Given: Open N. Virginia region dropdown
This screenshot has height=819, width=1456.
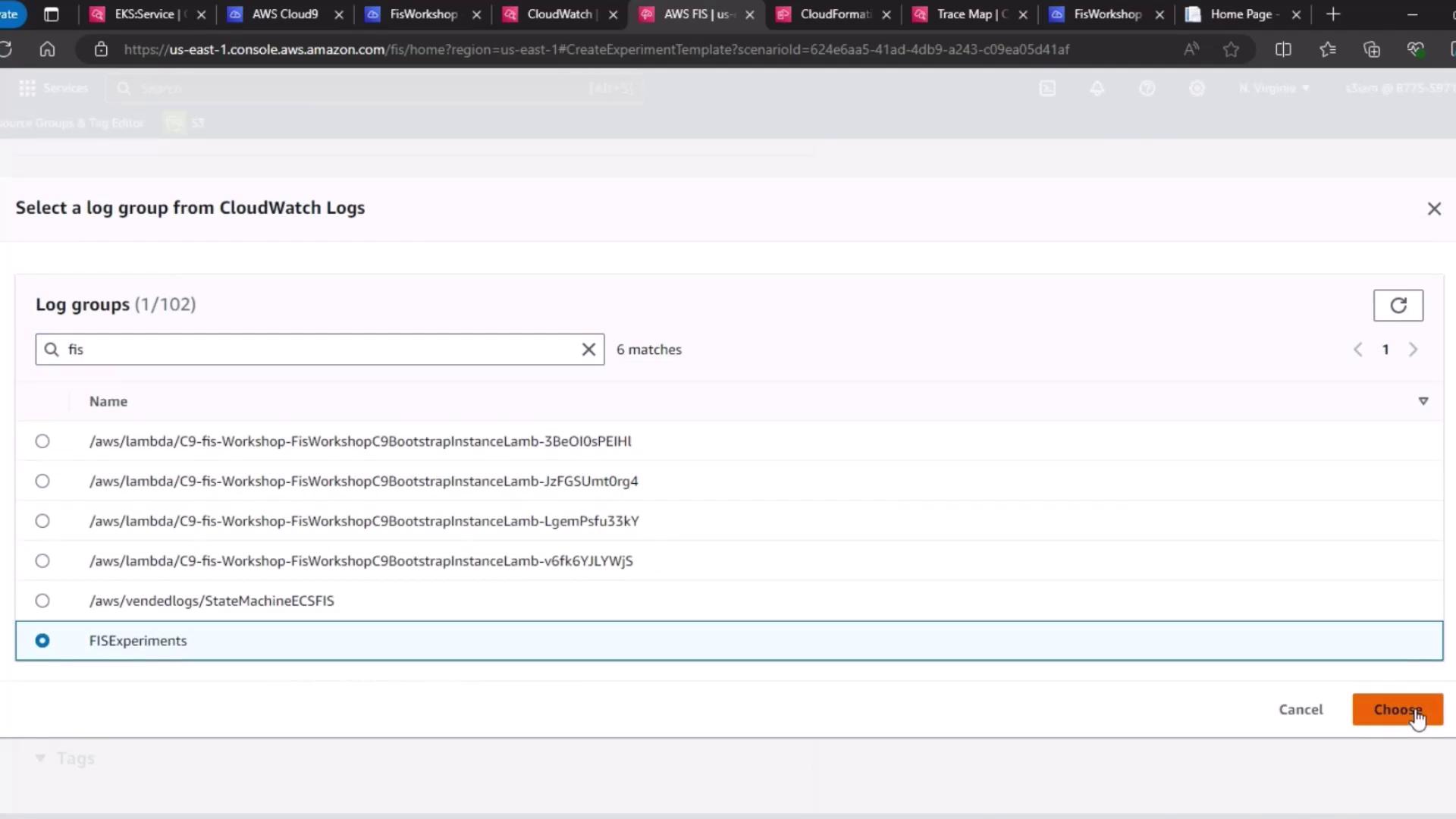Looking at the screenshot, I should pyautogui.click(x=1274, y=88).
